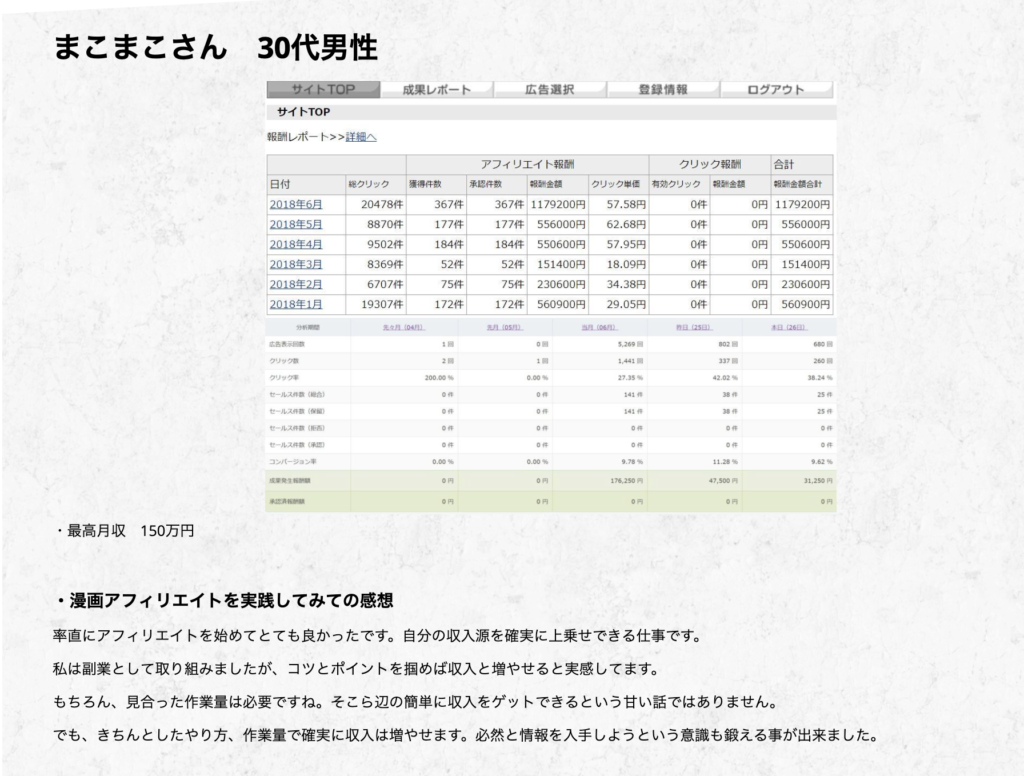The height and width of the screenshot is (776, 1024).
Task: Click the サイトTOP section title bar
Action: [551, 112]
